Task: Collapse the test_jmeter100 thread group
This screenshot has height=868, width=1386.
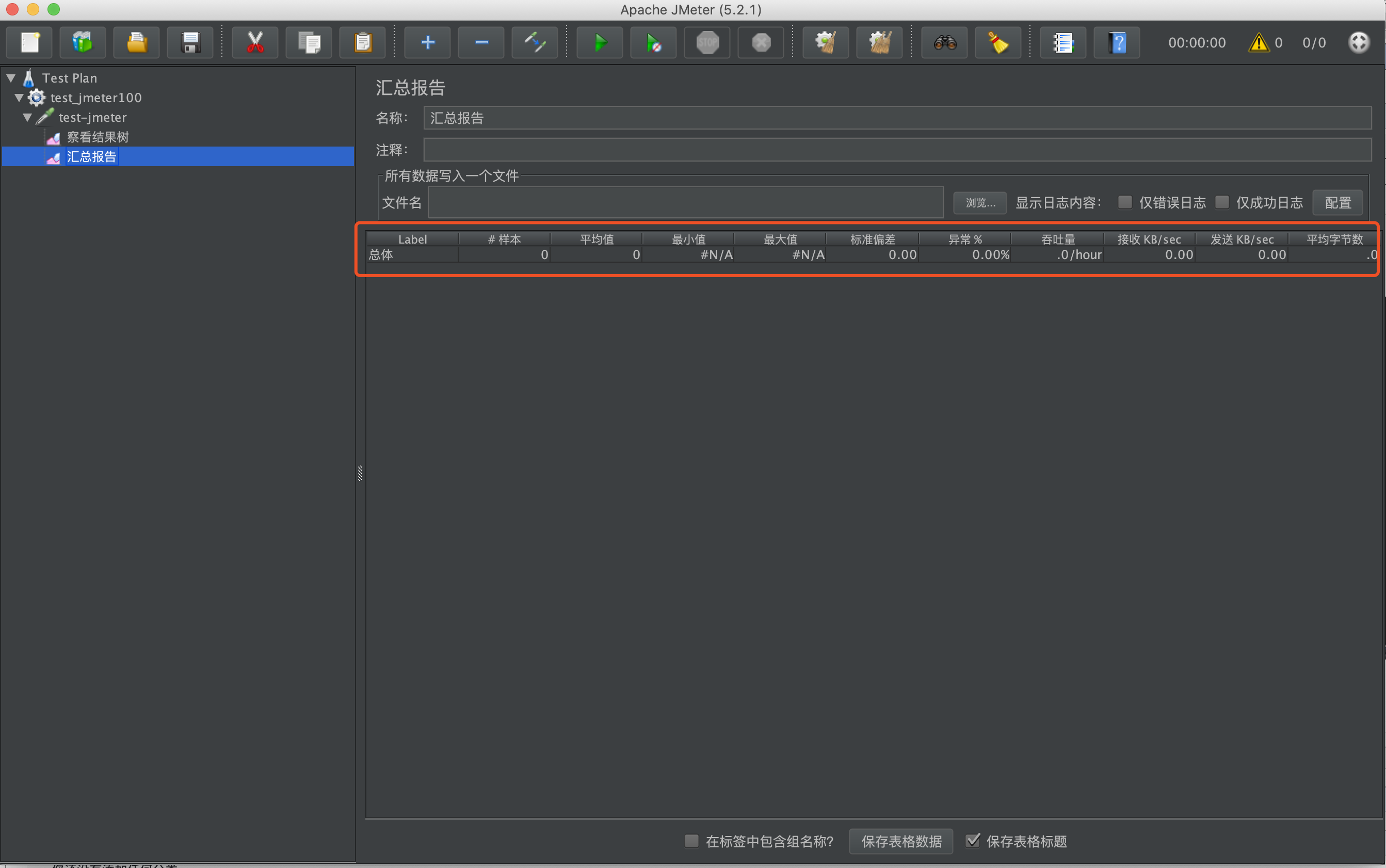Action: pos(19,98)
